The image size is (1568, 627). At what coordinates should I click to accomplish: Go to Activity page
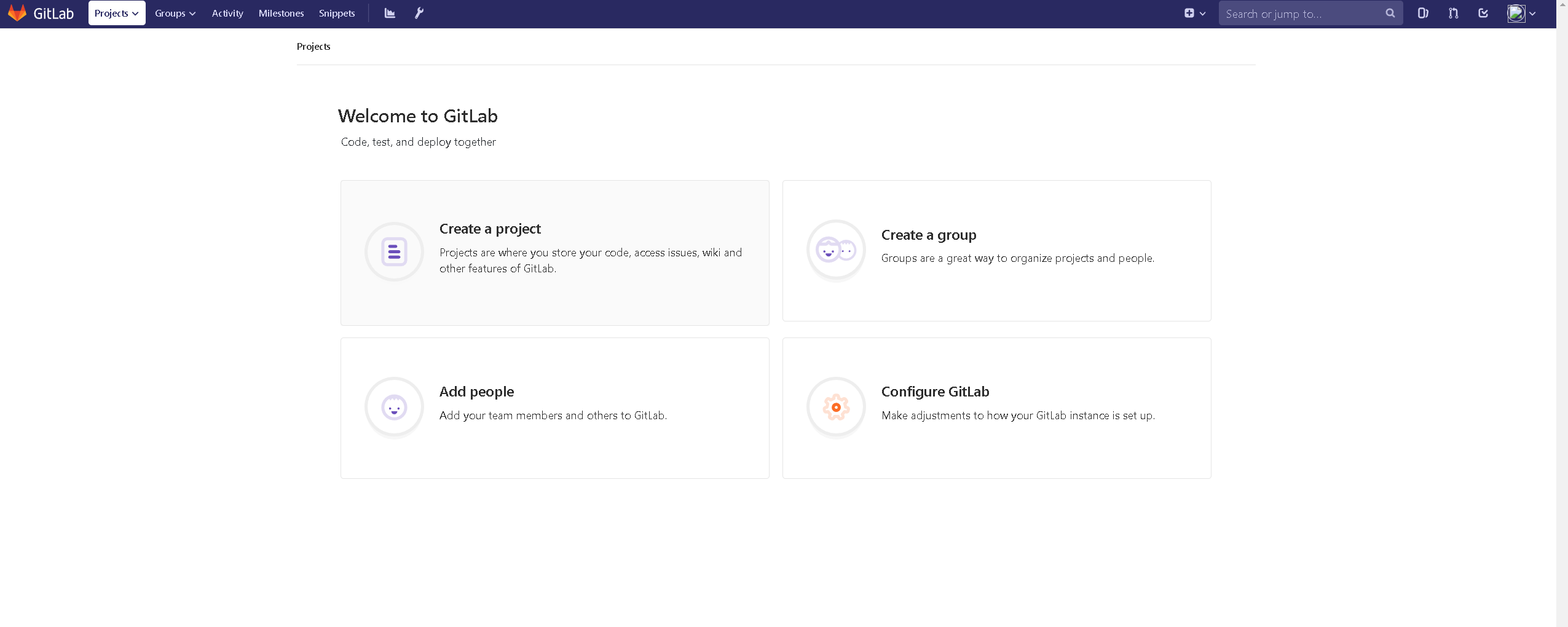coord(227,13)
